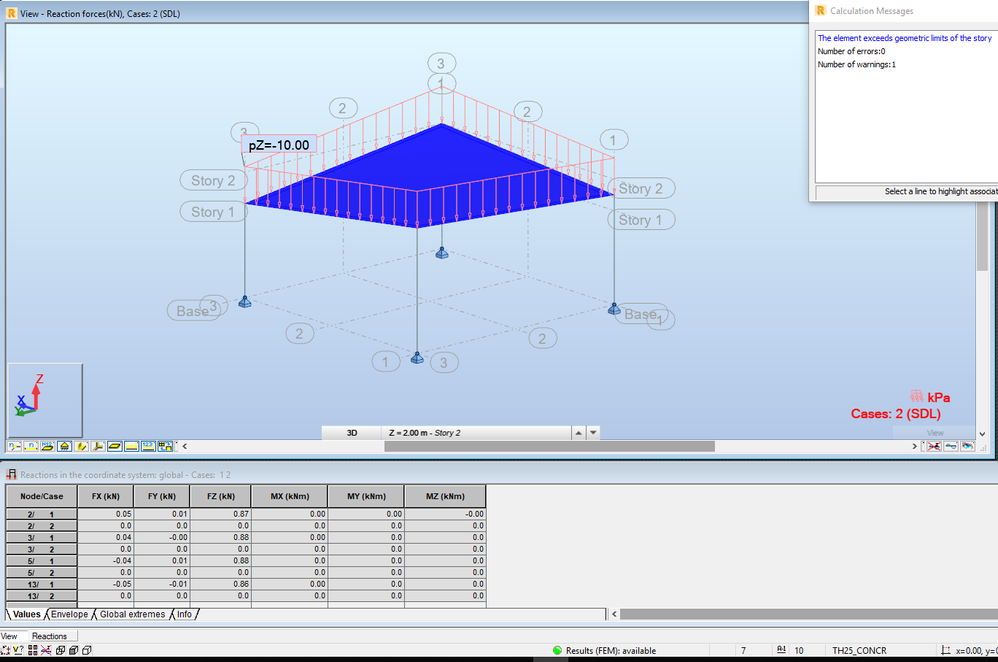998x662 pixels.
Task: Click the TH25_CONCR status bar field
Action: [859, 651]
